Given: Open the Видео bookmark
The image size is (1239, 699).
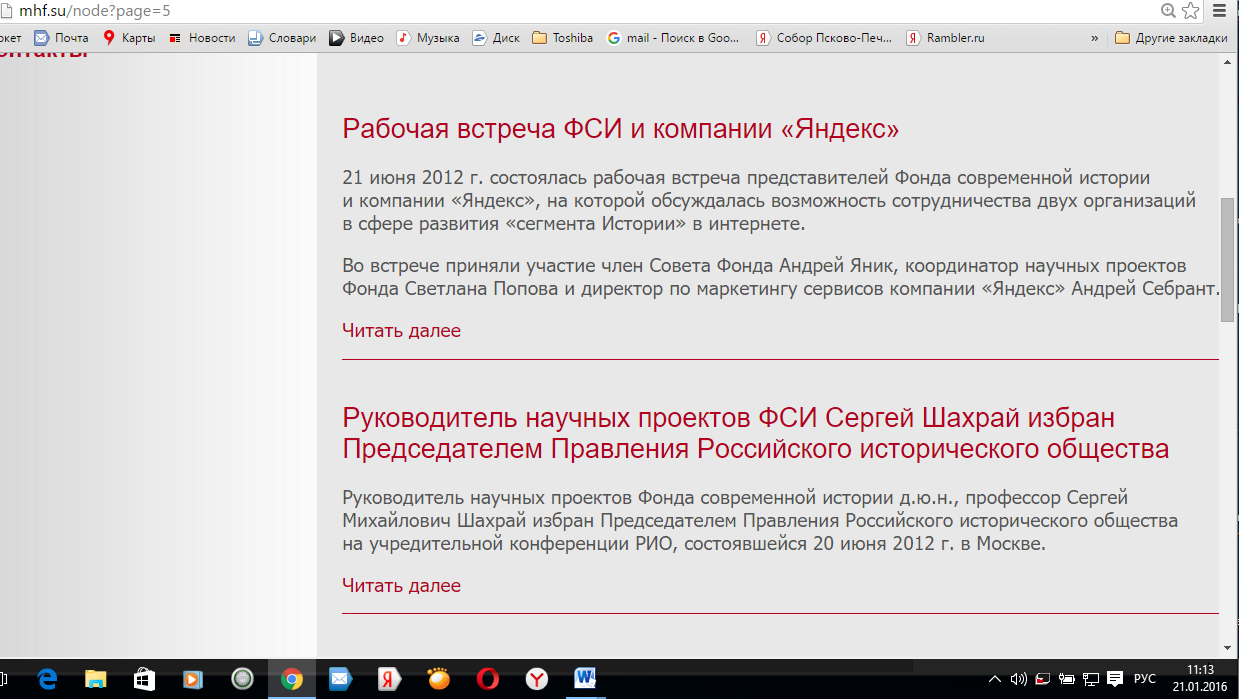Looking at the screenshot, I should 356,38.
